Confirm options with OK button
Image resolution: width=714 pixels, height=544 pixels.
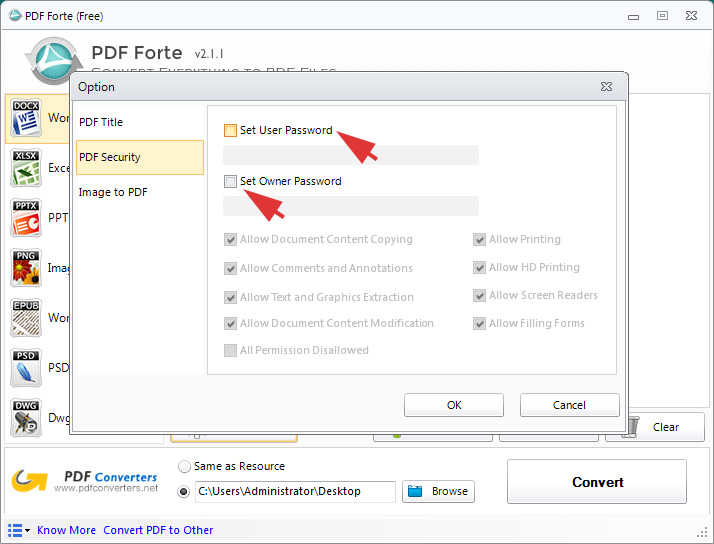(x=454, y=405)
